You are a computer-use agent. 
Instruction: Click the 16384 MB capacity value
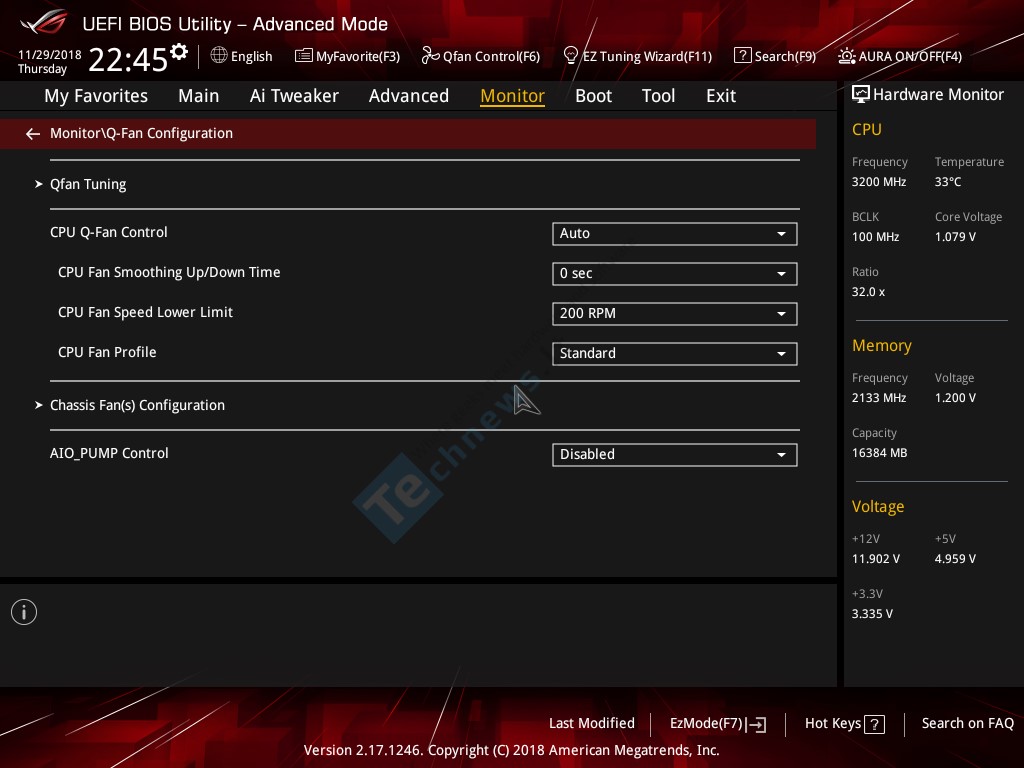(x=880, y=453)
